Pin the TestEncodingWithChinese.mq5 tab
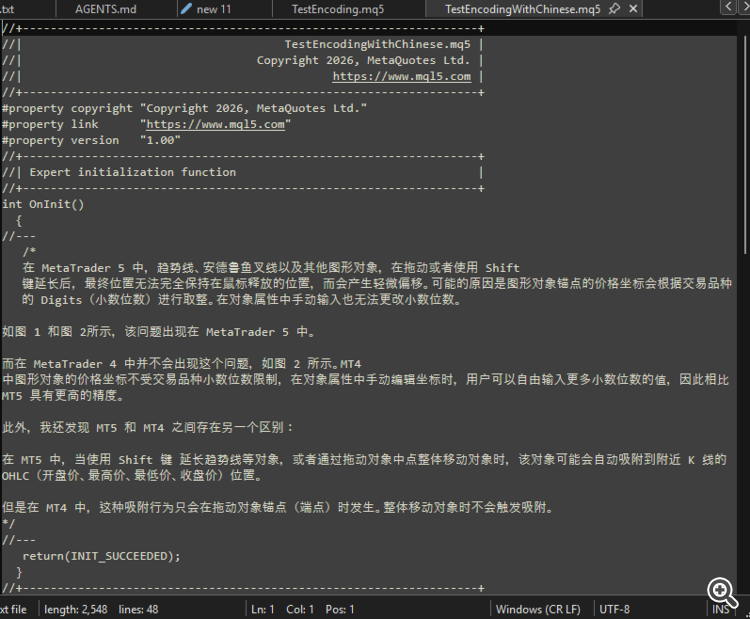The width and height of the screenshot is (750, 619). point(615,9)
